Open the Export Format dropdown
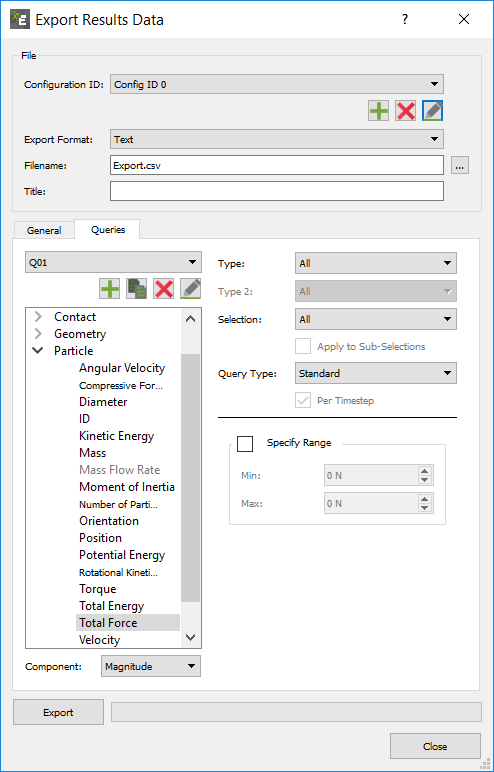The width and height of the screenshot is (494, 772). 277,139
